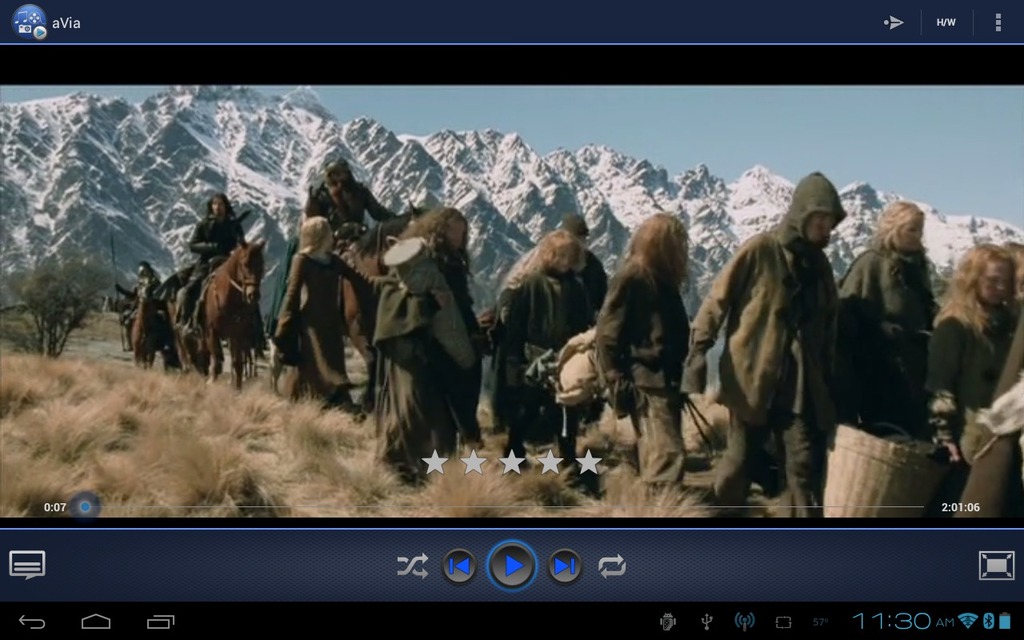This screenshot has width=1024, height=640.
Task: Click the 57° temperature indicator
Action: click(820, 622)
